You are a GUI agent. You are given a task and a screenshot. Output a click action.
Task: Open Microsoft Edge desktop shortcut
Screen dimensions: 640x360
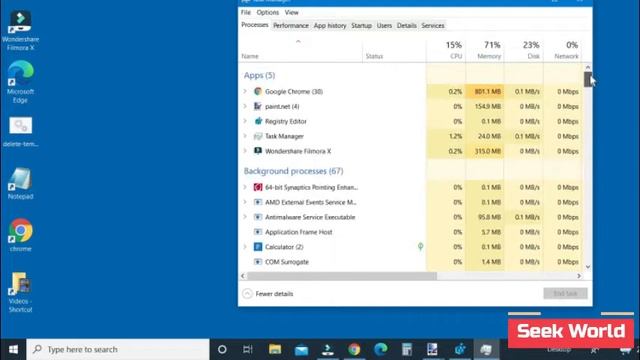pos(20,82)
